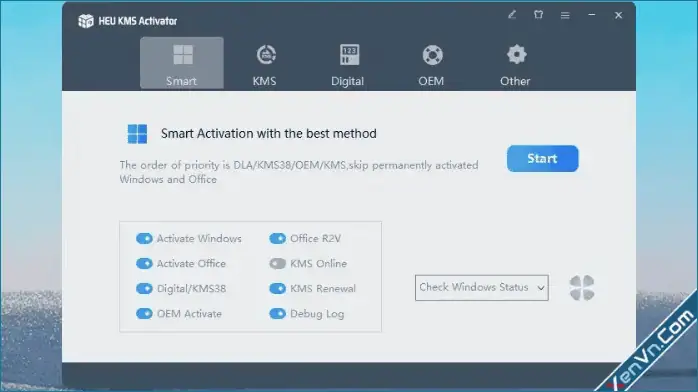
Task: Click the HEU KMS Activator cube logo
Action: (x=85, y=21)
